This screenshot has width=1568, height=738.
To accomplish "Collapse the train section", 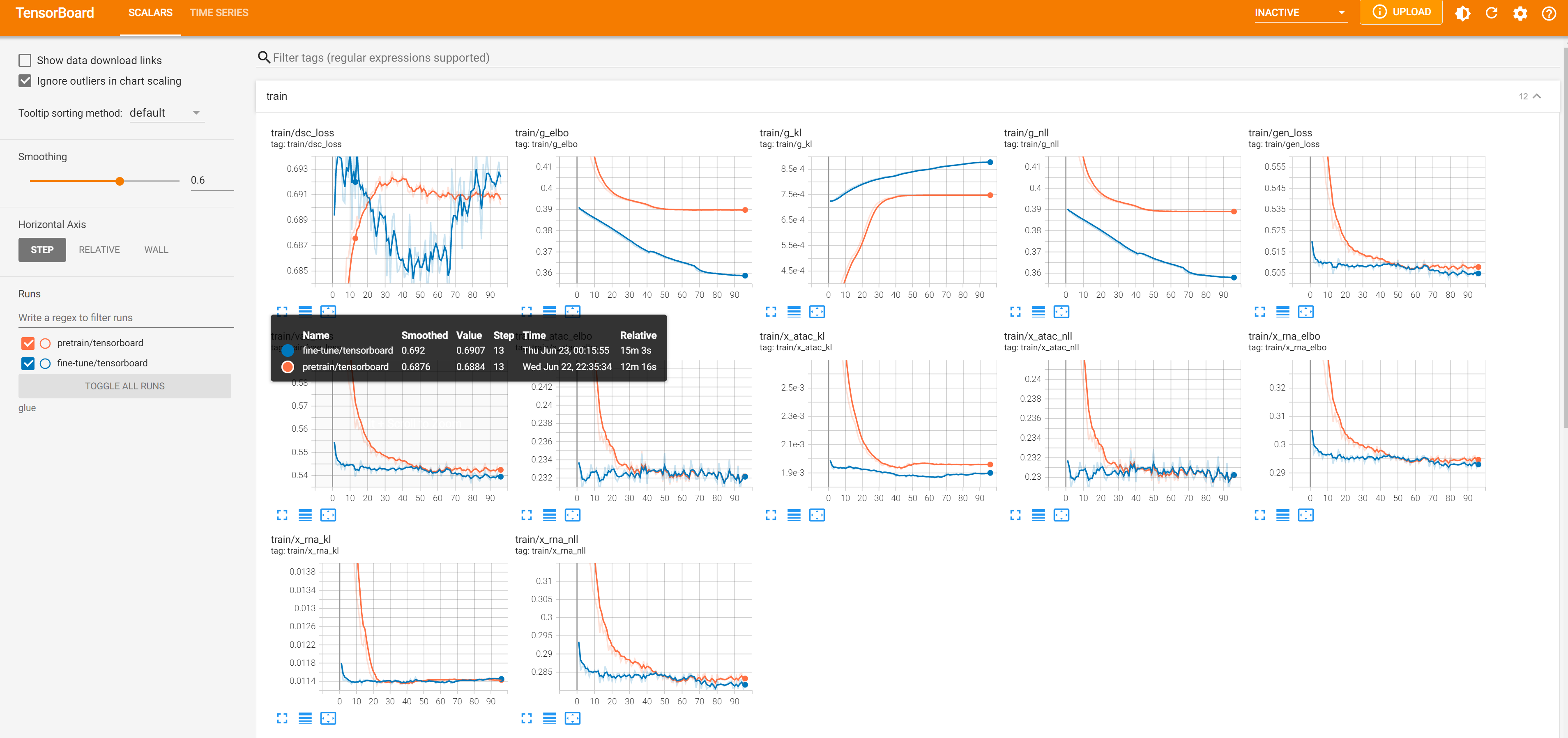I will click(1536, 96).
